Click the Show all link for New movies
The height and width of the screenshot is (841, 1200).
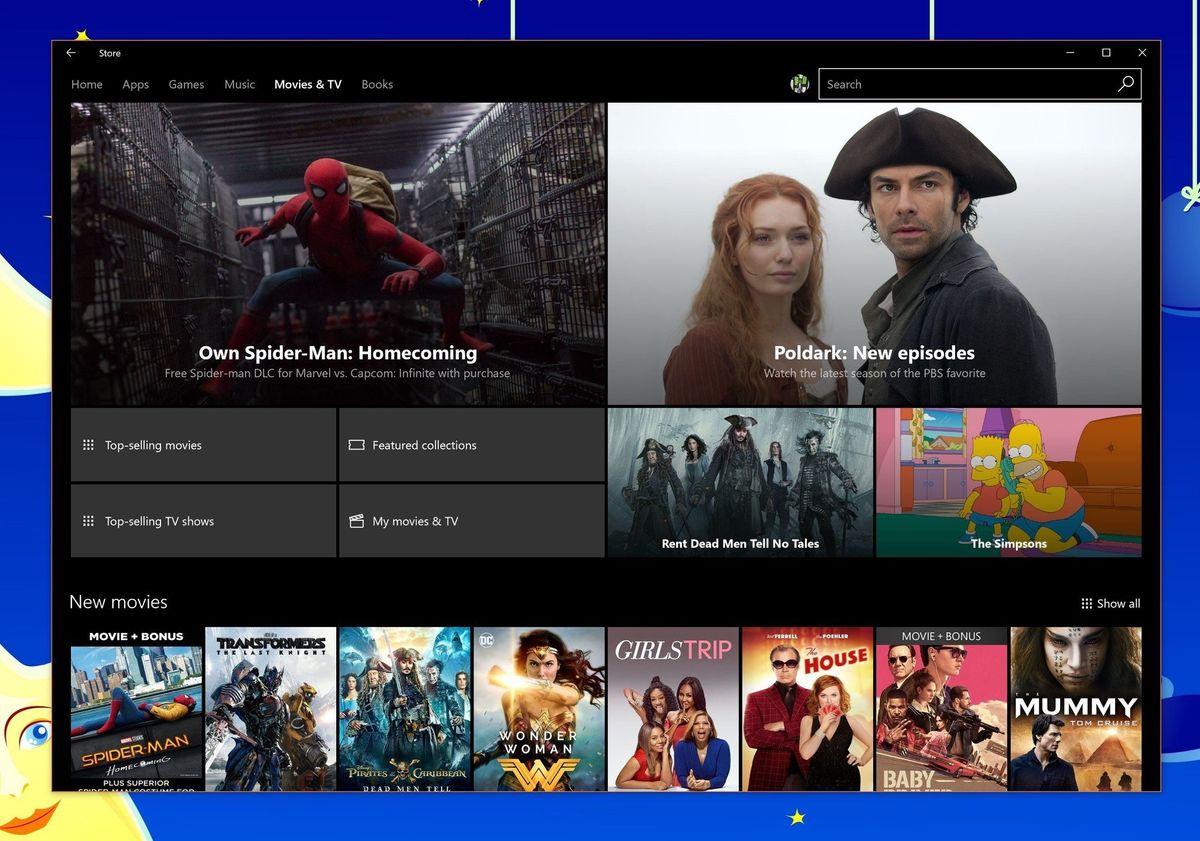pyautogui.click(x=1117, y=603)
